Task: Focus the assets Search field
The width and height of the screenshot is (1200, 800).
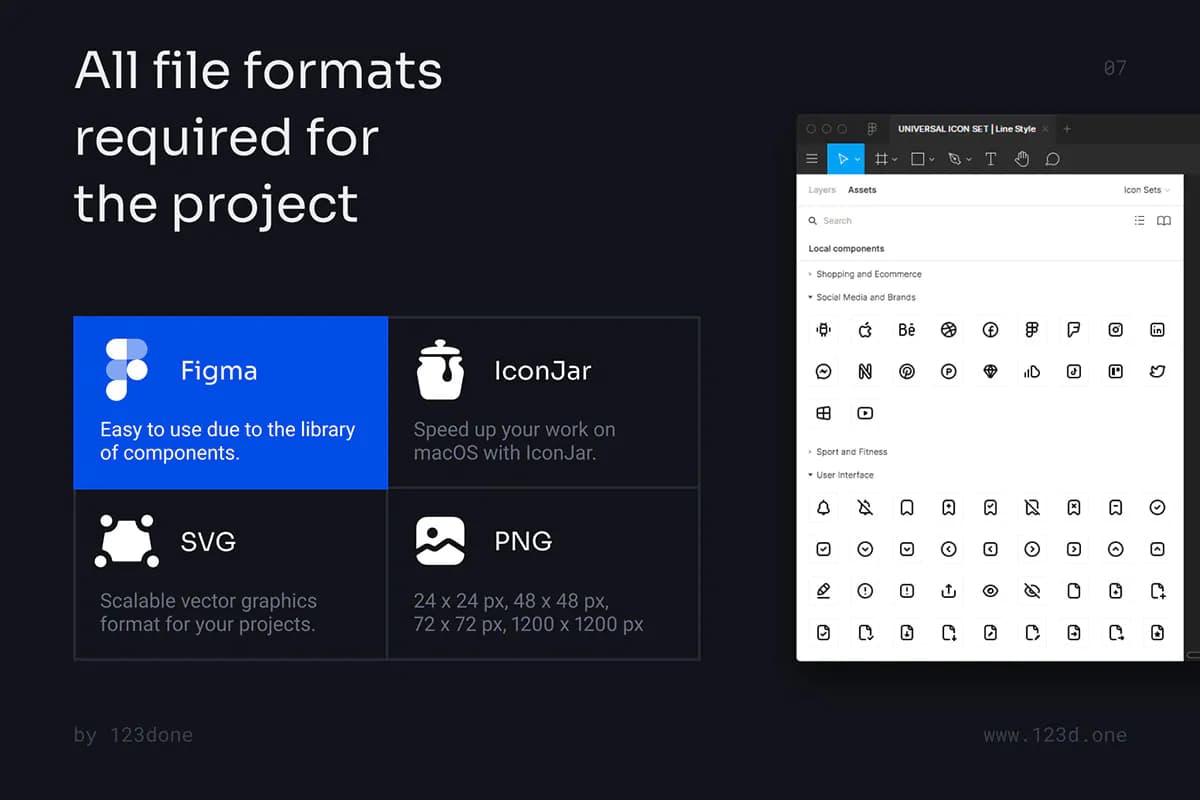Action: 965,221
